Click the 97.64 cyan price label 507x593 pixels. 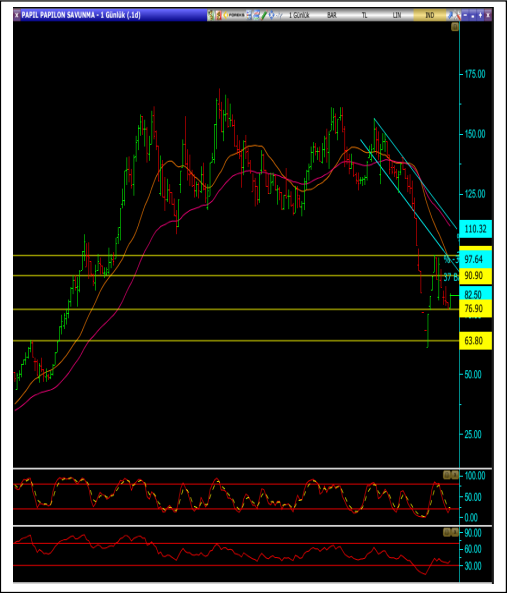pyautogui.click(x=476, y=259)
